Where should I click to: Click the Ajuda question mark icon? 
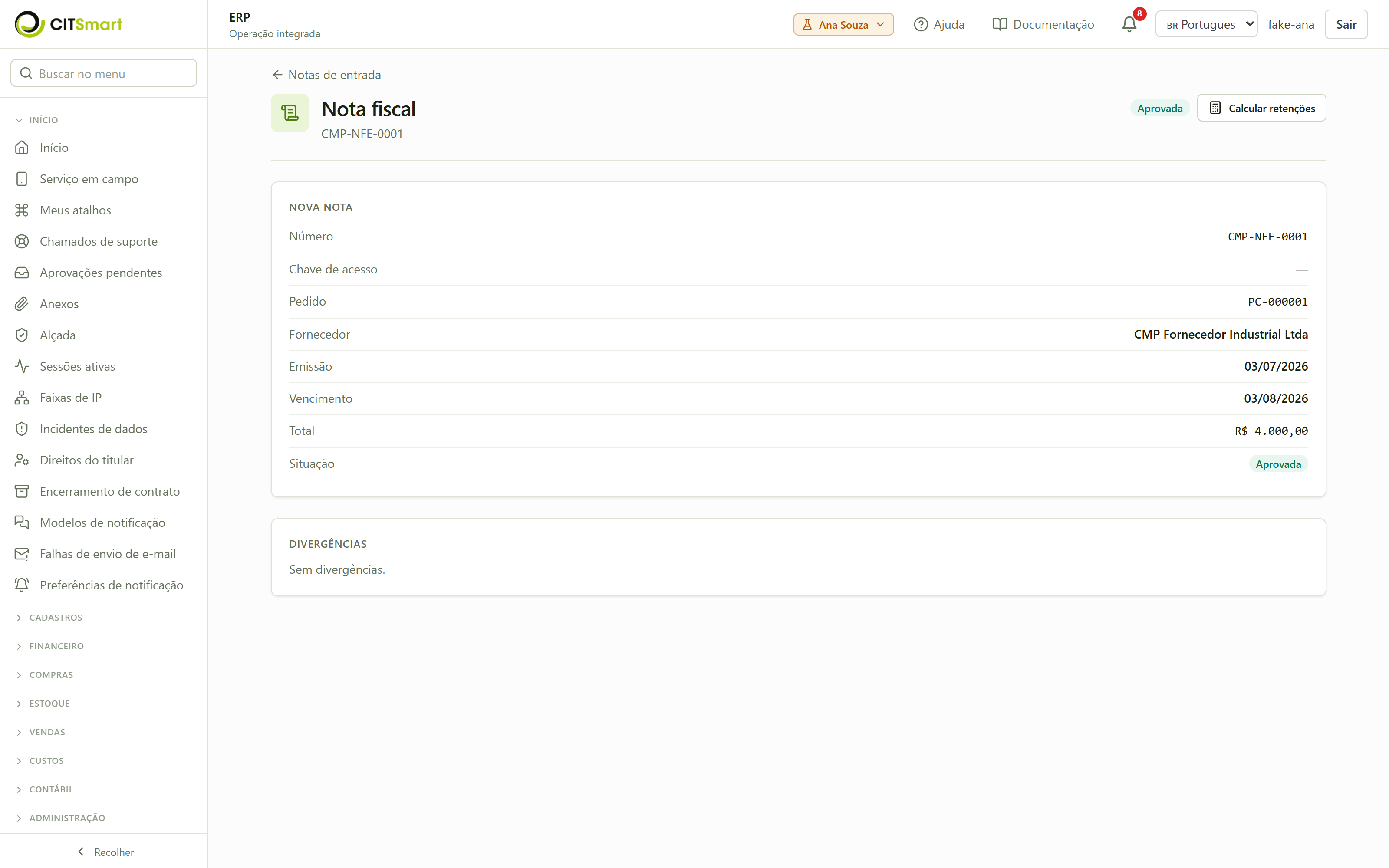[x=921, y=24]
